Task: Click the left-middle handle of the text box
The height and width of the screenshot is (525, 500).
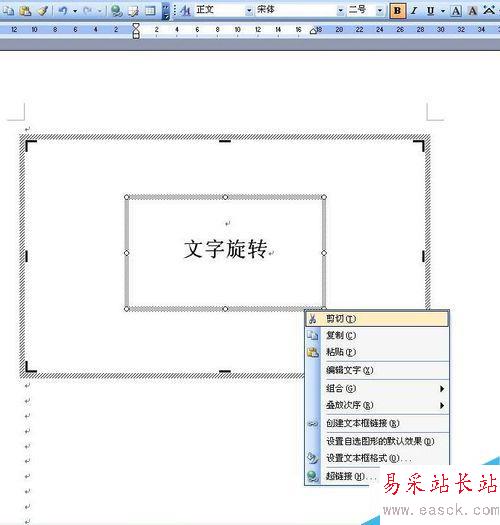Action: pyautogui.click(x=127, y=253)
